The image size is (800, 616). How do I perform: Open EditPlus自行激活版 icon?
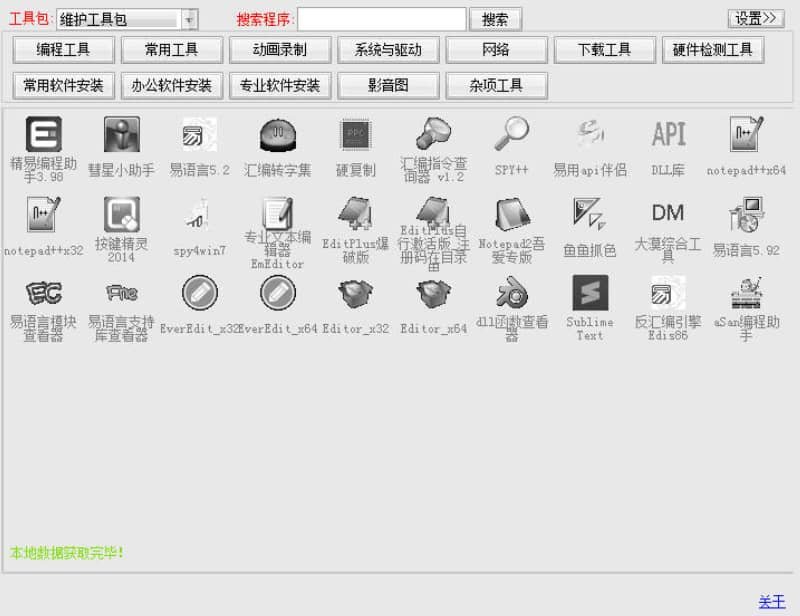434,212
